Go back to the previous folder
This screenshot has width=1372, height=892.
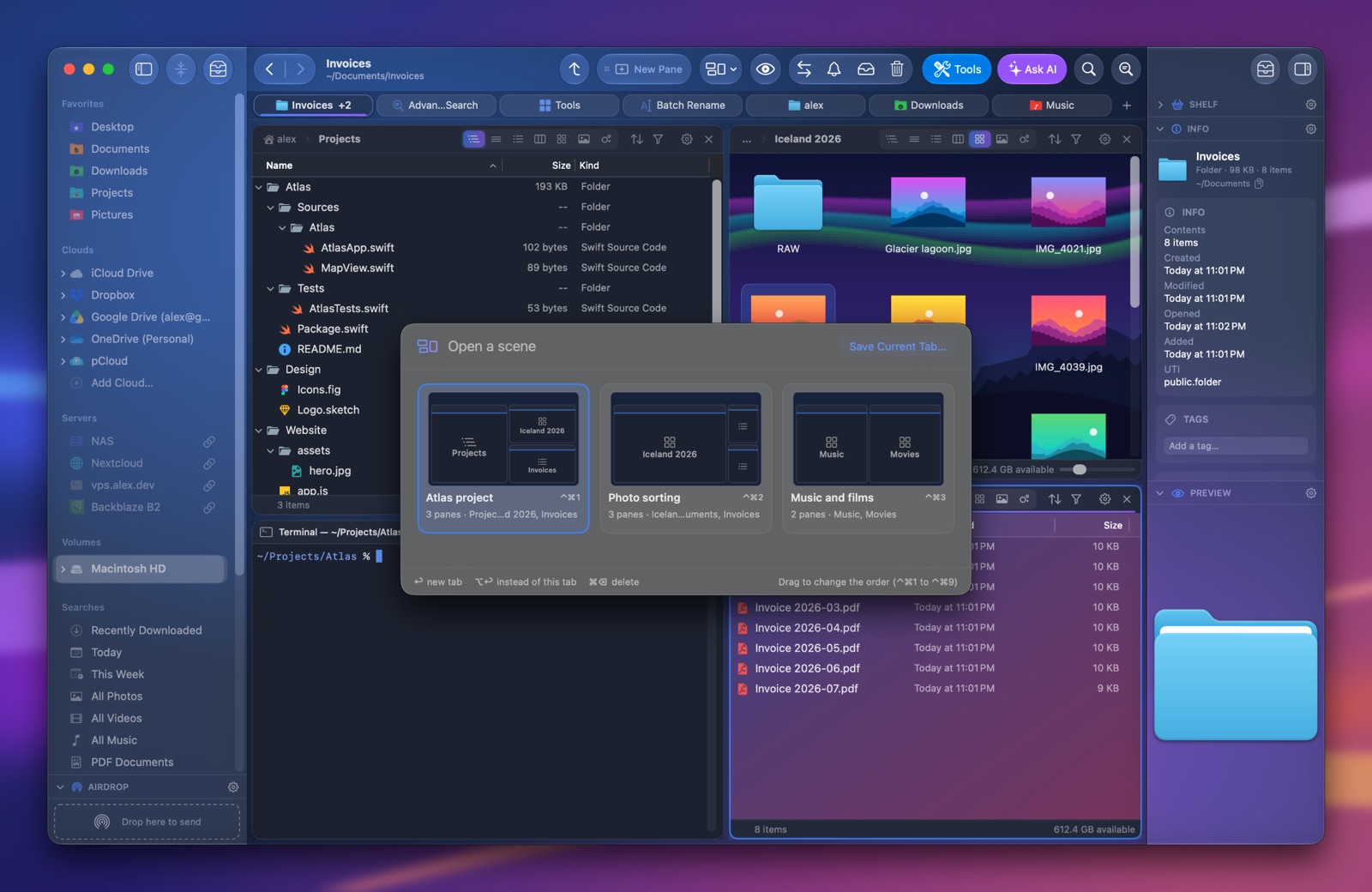[x=269, y=69]
